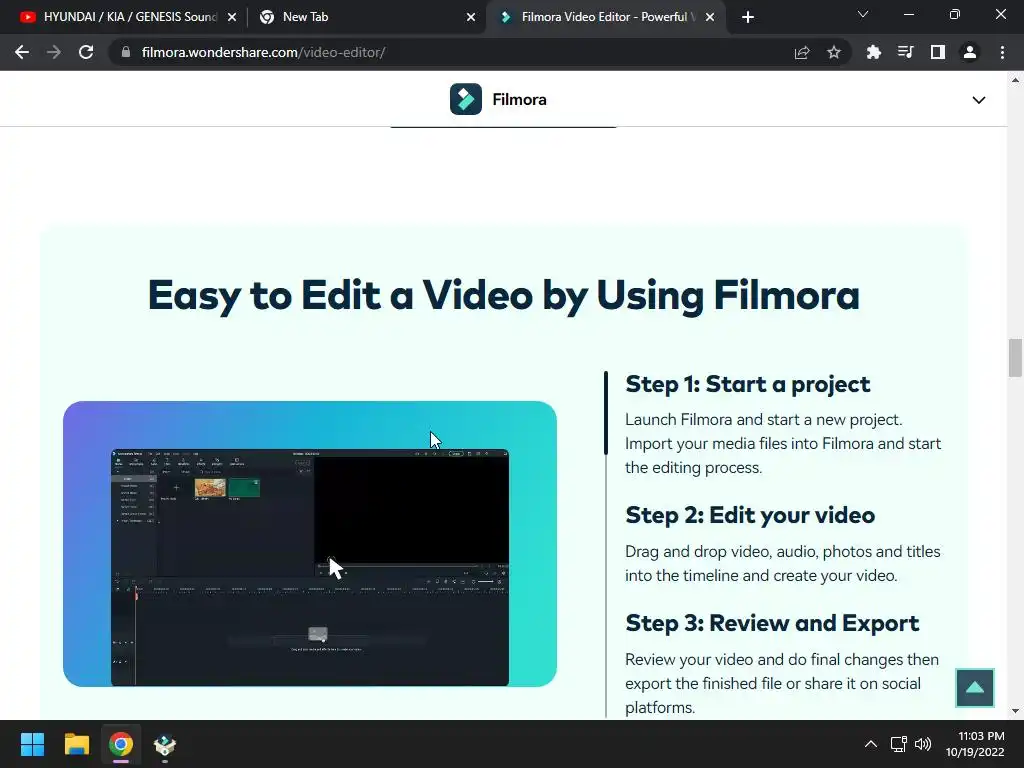The height and width of the screenshot is (768, 1024).
Task: Switch to the New Tab tab
Action: (366, 17)
